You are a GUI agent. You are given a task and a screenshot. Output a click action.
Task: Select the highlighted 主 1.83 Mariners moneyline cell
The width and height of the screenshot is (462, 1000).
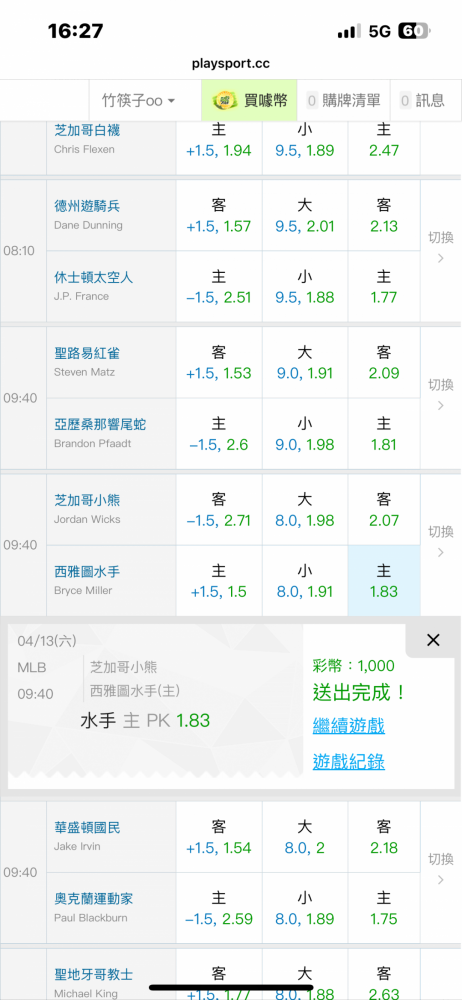384,580
